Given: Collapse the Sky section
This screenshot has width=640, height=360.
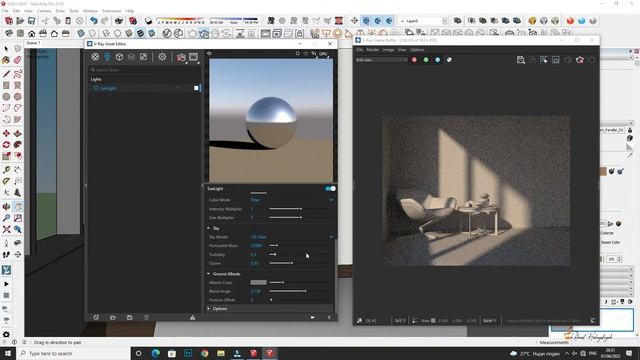Looking at the screenshot, I should point(209,228).
